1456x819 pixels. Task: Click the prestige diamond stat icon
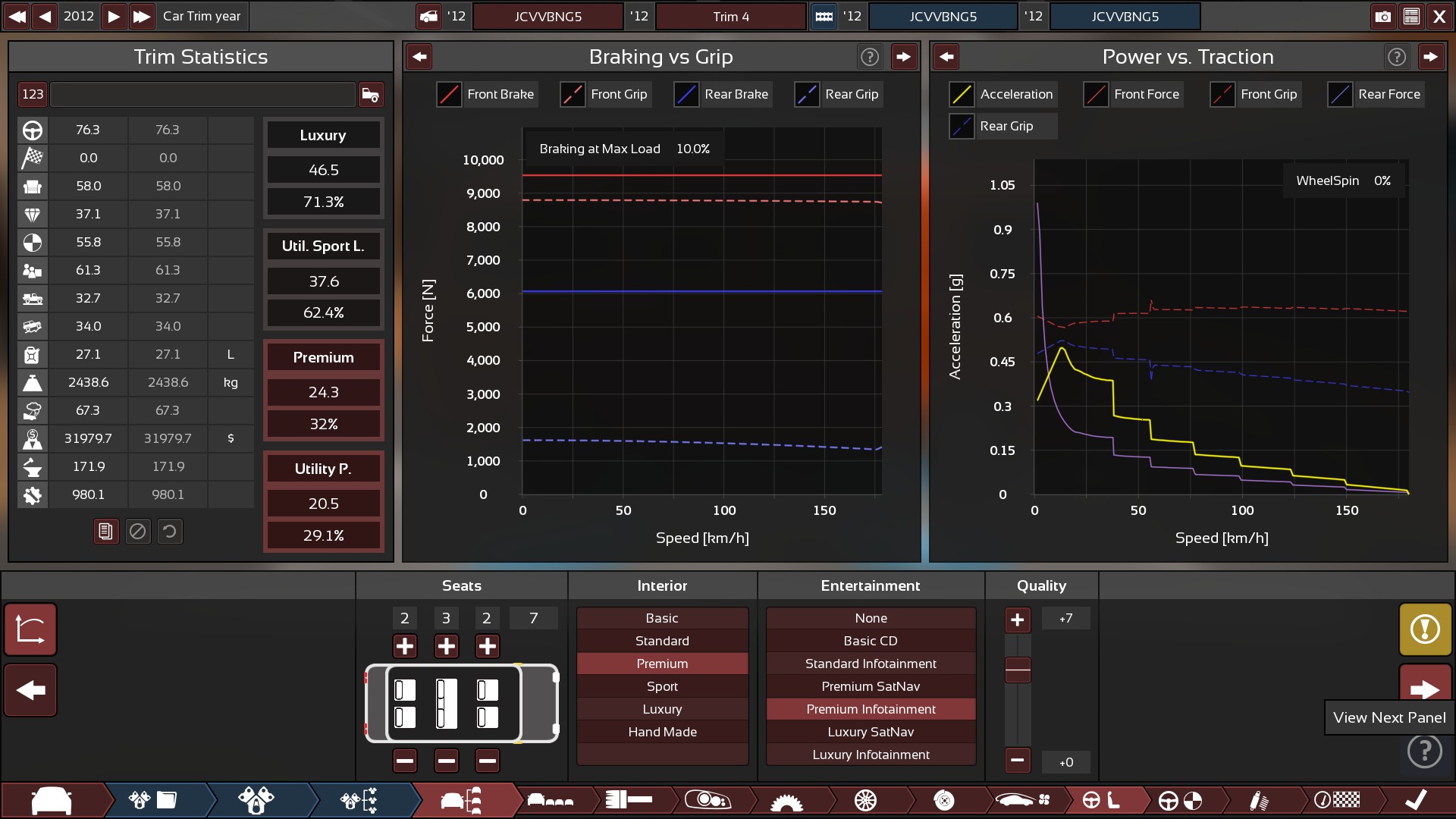pos(33,214)
